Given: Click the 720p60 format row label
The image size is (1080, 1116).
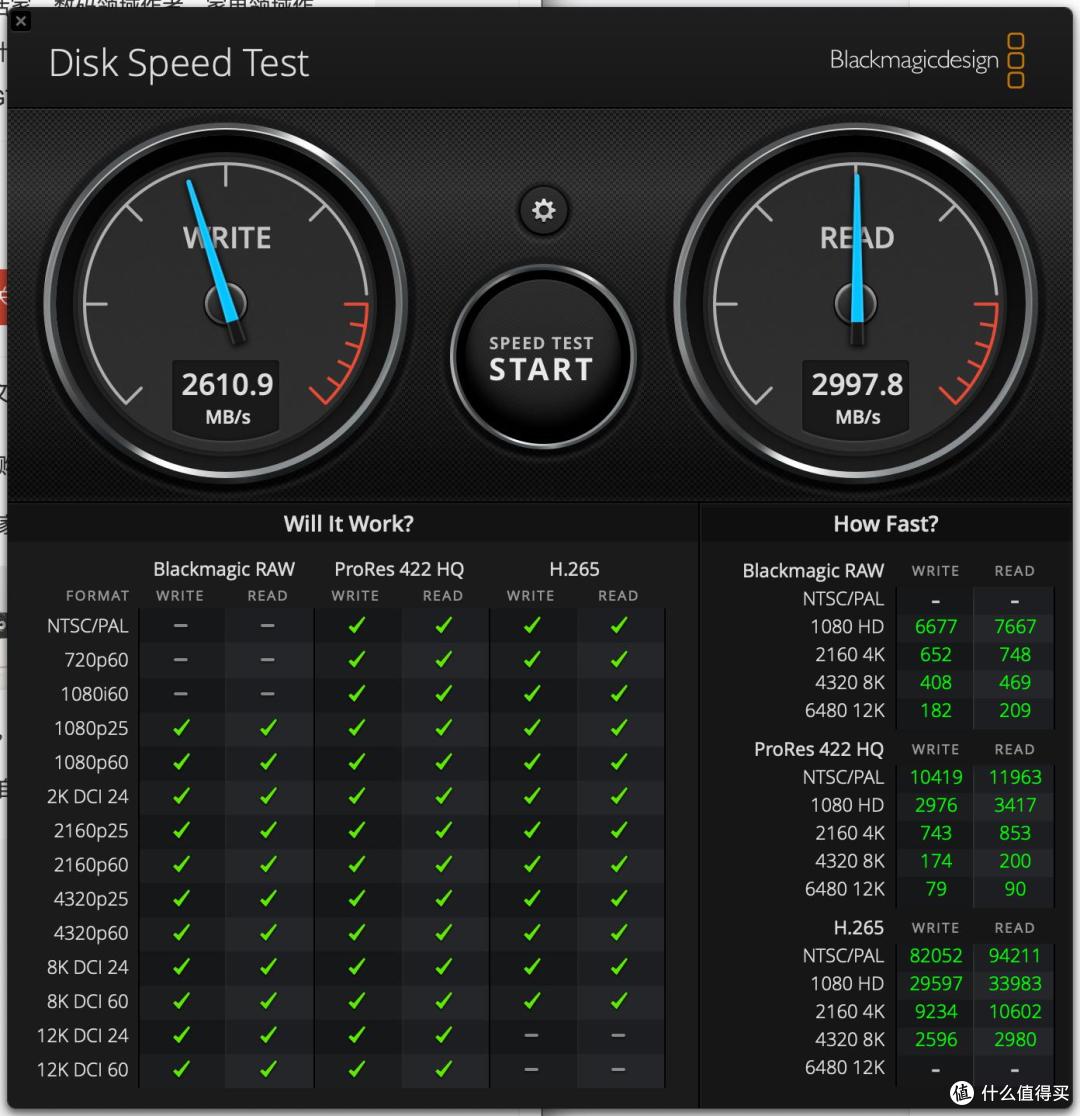Looking at the screenshot, I should click(96, 660).
